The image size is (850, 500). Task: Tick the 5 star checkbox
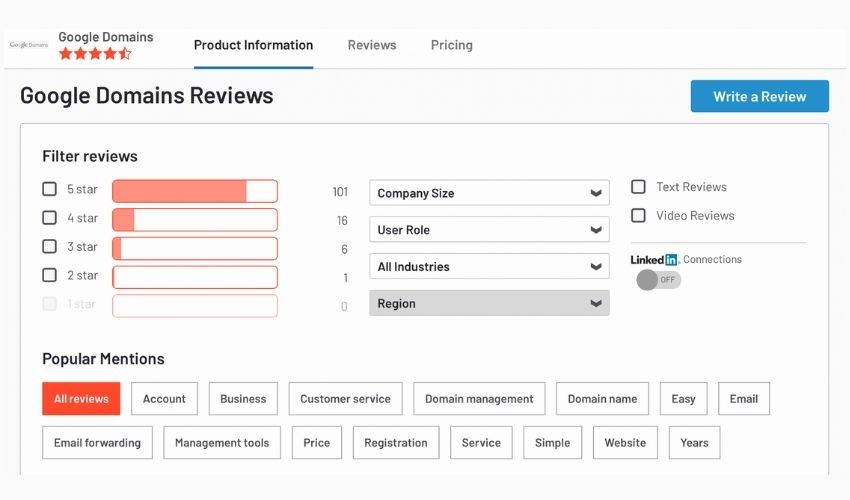pyautogui.click(x=49, y=189)
